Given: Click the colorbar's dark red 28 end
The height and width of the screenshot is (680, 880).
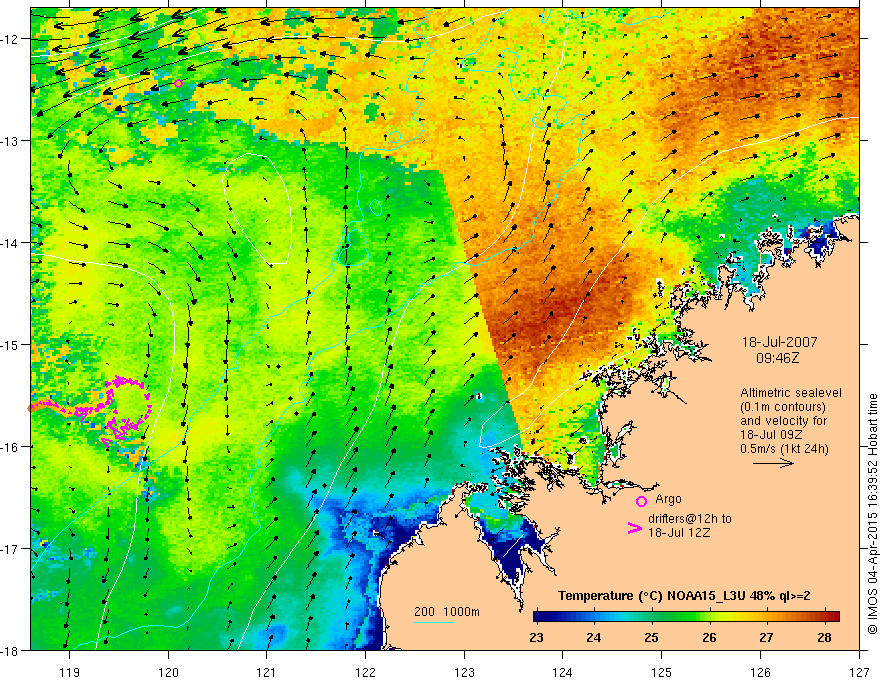Looking at the screenshot, I should (x=833, y=616).
